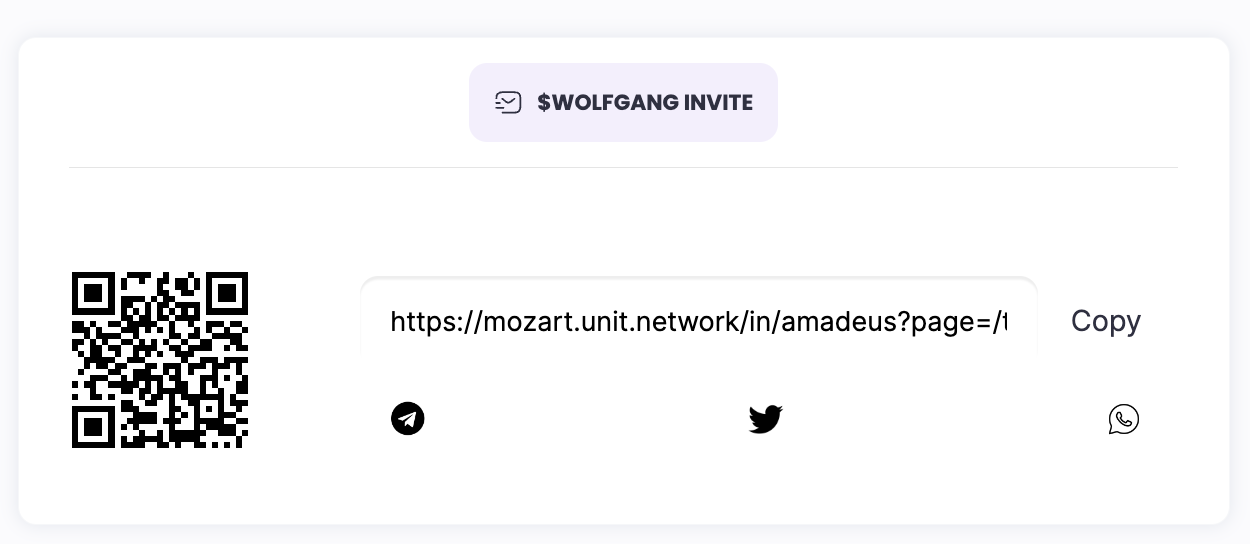Click the amadeus invite link text
The width and height of the screenshot is (1250, 544).
(x=698, y=321)
